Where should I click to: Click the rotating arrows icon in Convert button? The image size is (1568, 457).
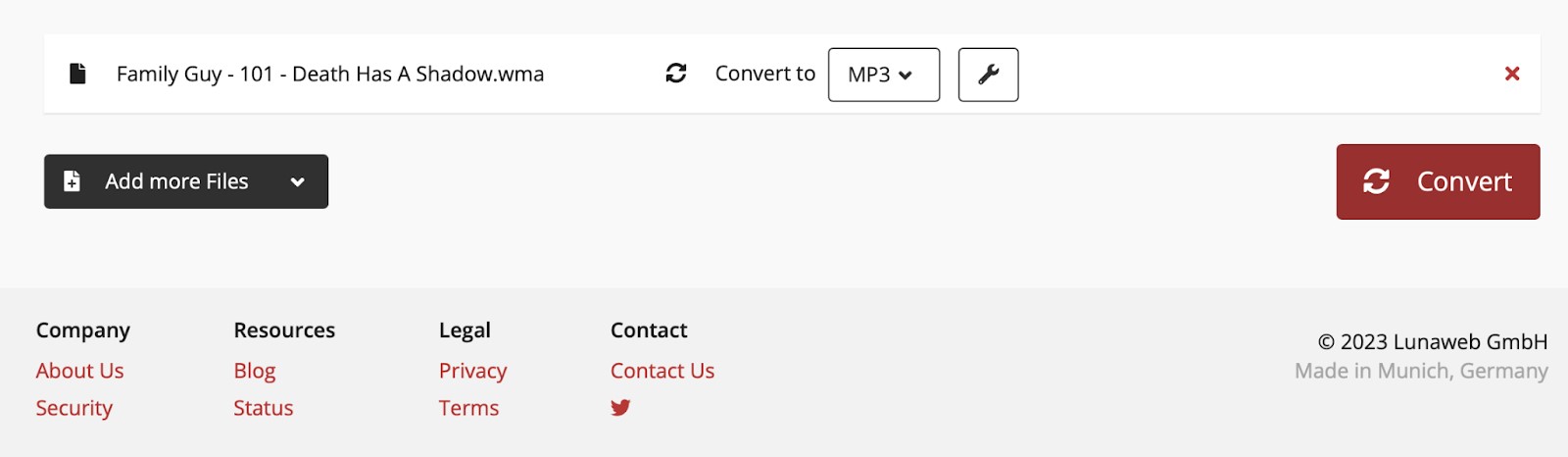click(x=1376, y=181)
